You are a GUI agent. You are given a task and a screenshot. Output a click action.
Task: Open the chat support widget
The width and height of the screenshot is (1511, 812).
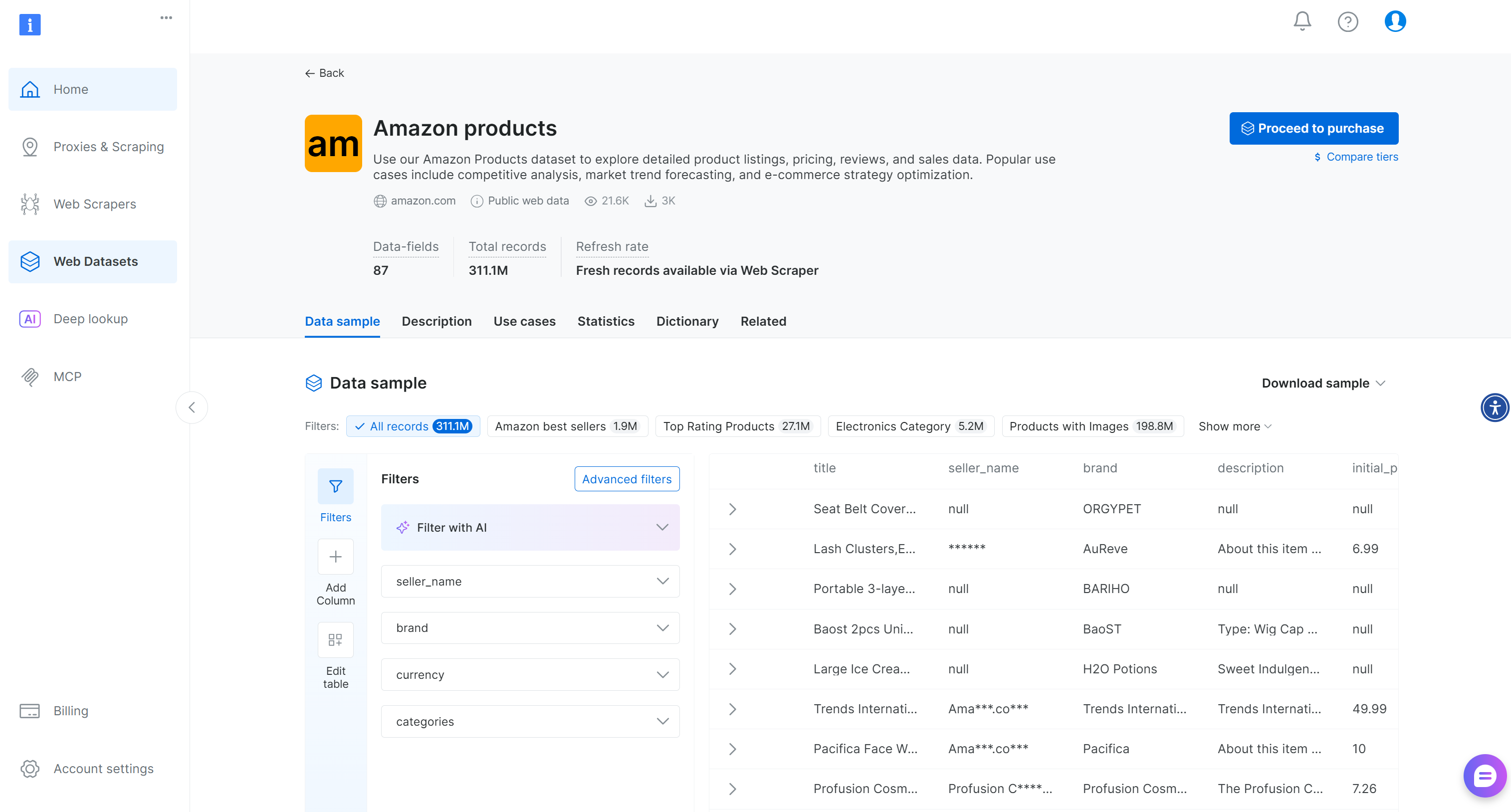pos(1485,775)
